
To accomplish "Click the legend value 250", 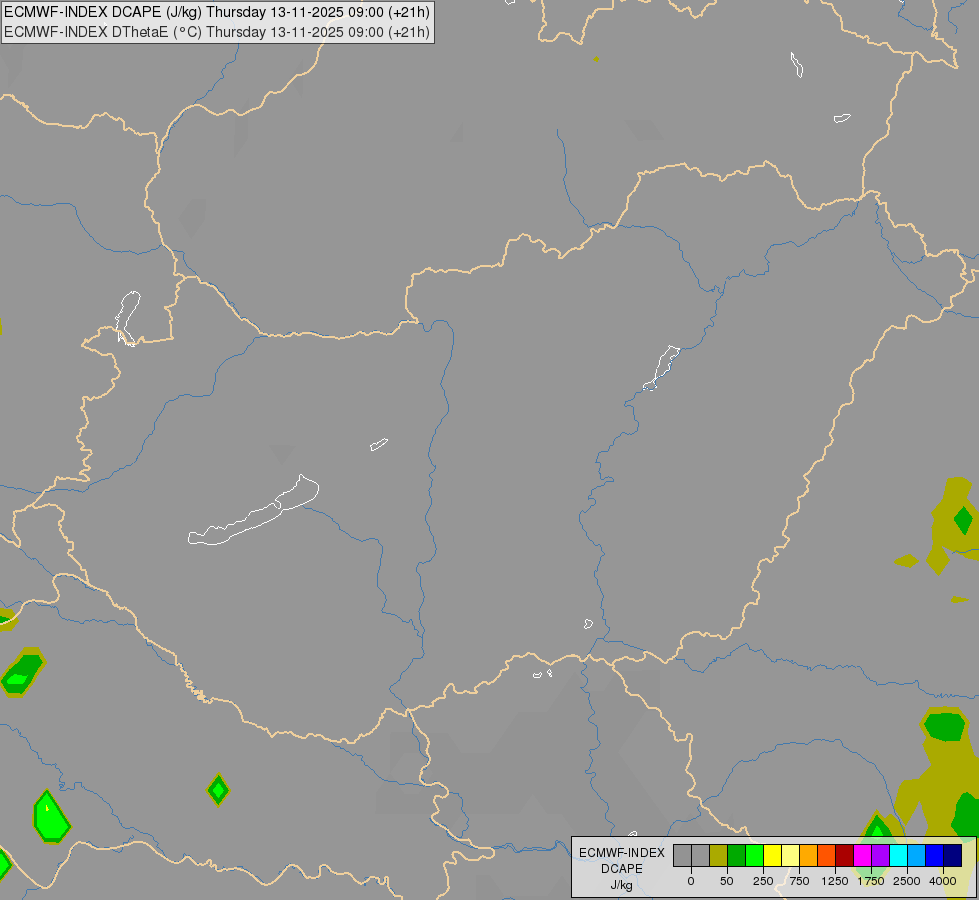I will pyautogui.click(x=763, y=881).
